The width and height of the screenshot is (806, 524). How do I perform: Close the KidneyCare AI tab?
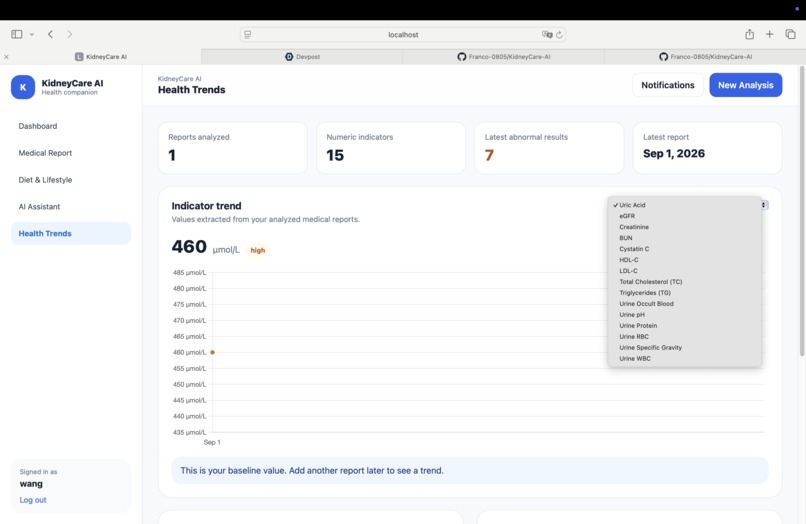pos(6,57)
